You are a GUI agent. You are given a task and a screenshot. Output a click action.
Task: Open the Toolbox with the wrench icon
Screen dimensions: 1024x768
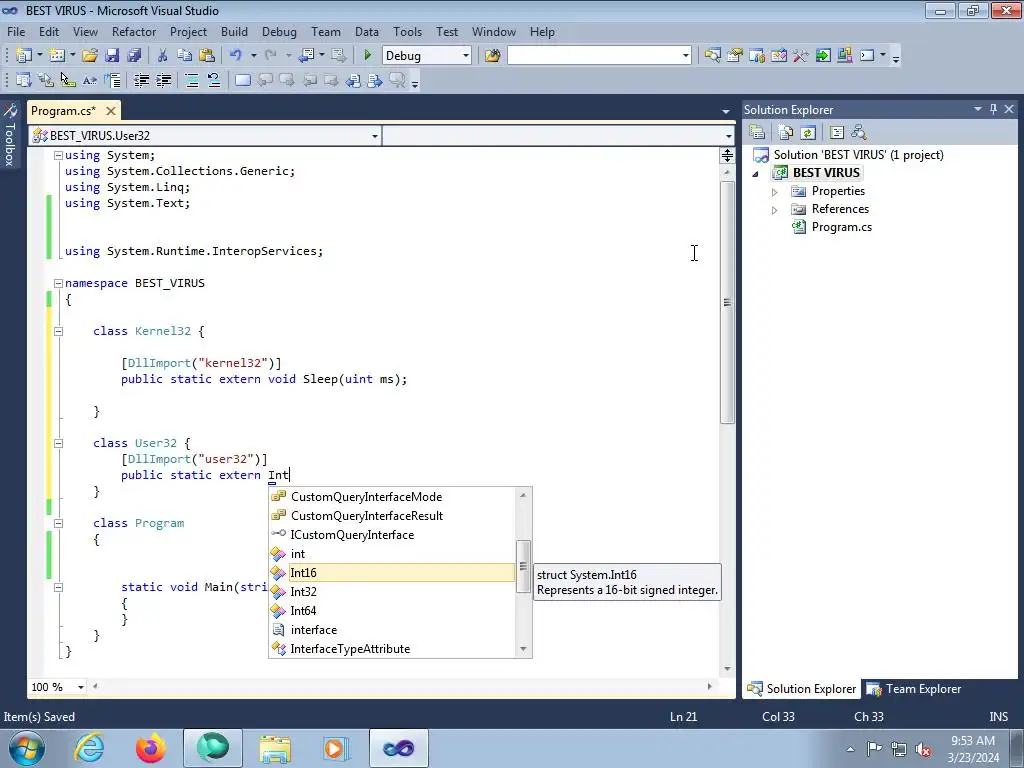pos(801,56)
